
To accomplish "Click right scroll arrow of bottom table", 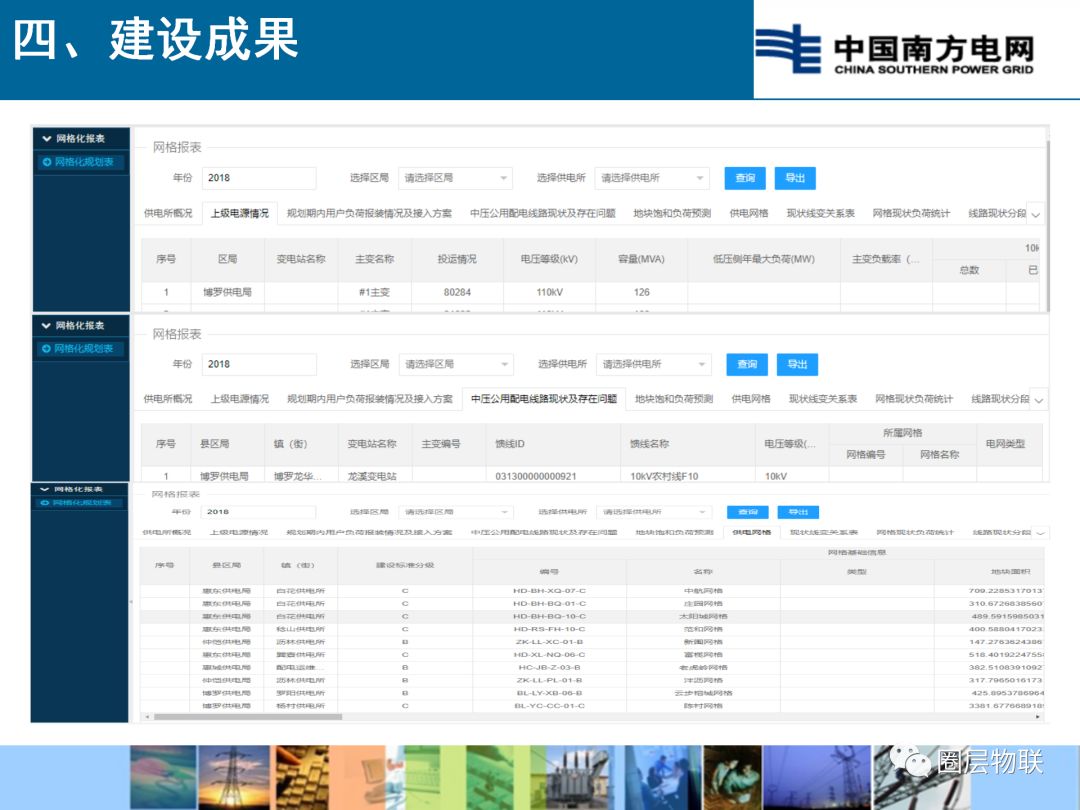I will pos(1039,717).
